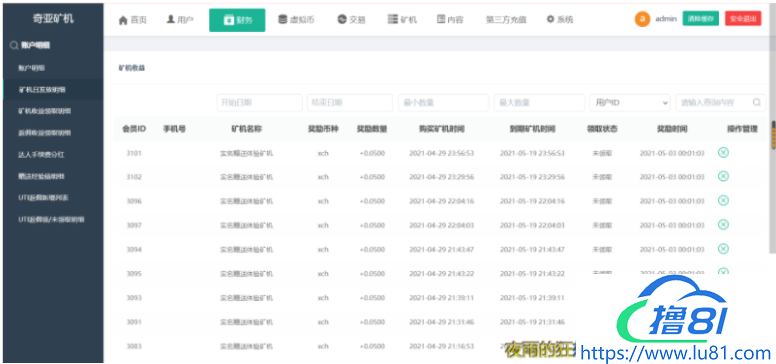
Task: Click member ID 3091 cell
Action: click(x=134, y=322)
